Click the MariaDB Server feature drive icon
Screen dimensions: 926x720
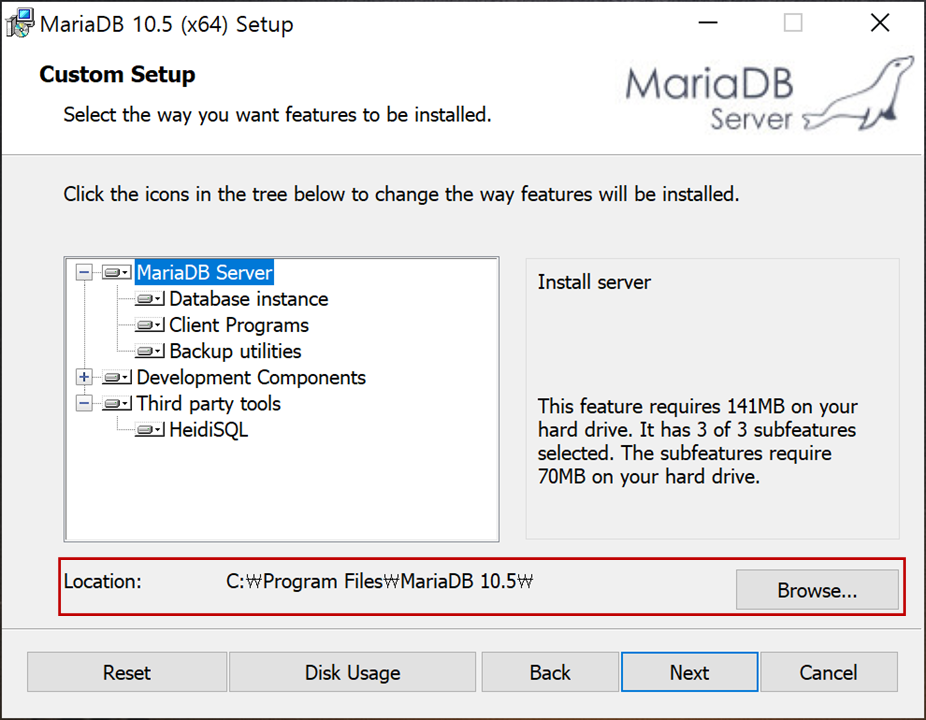tap(116, 272)
